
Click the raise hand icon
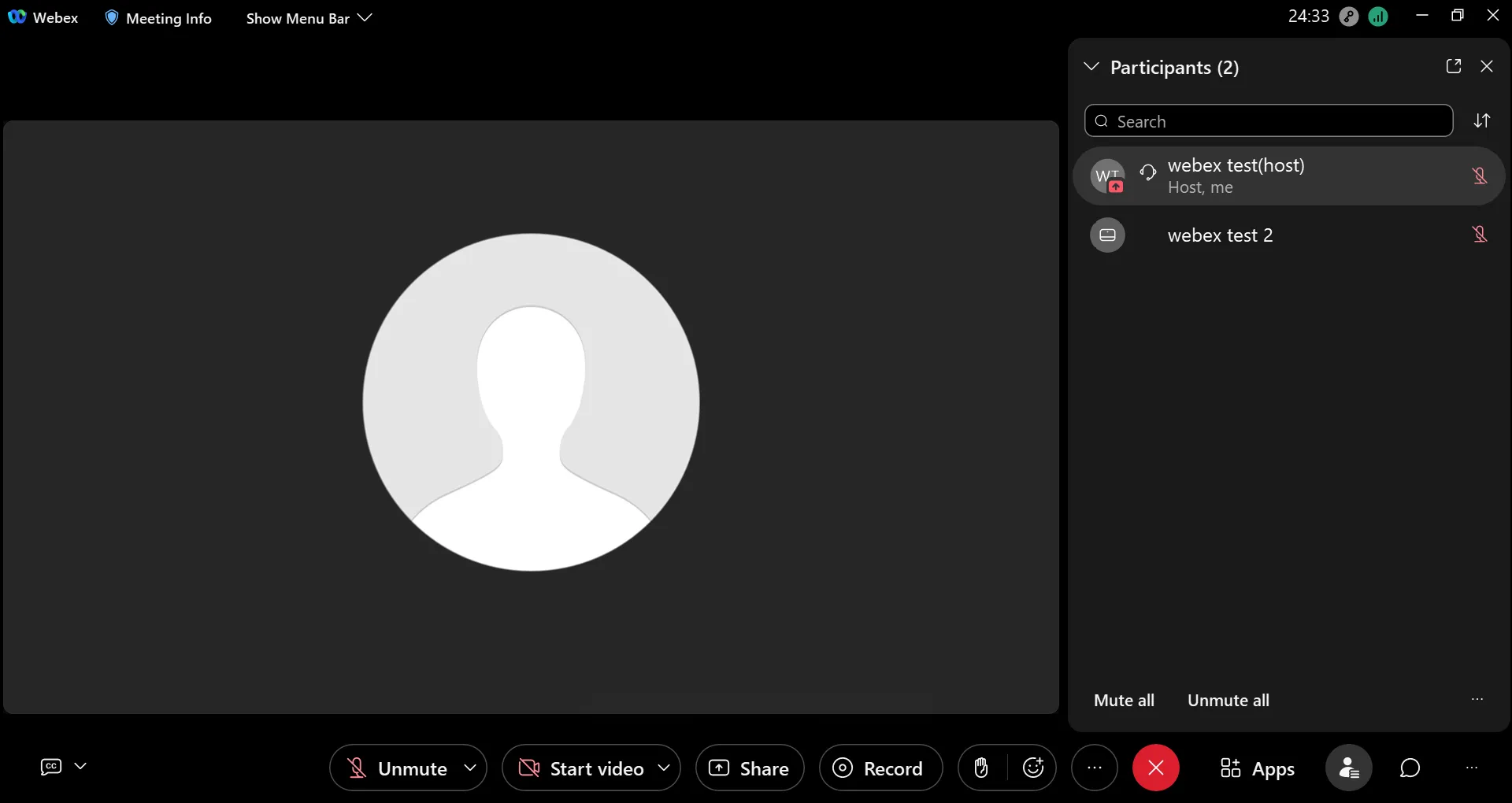981,768
